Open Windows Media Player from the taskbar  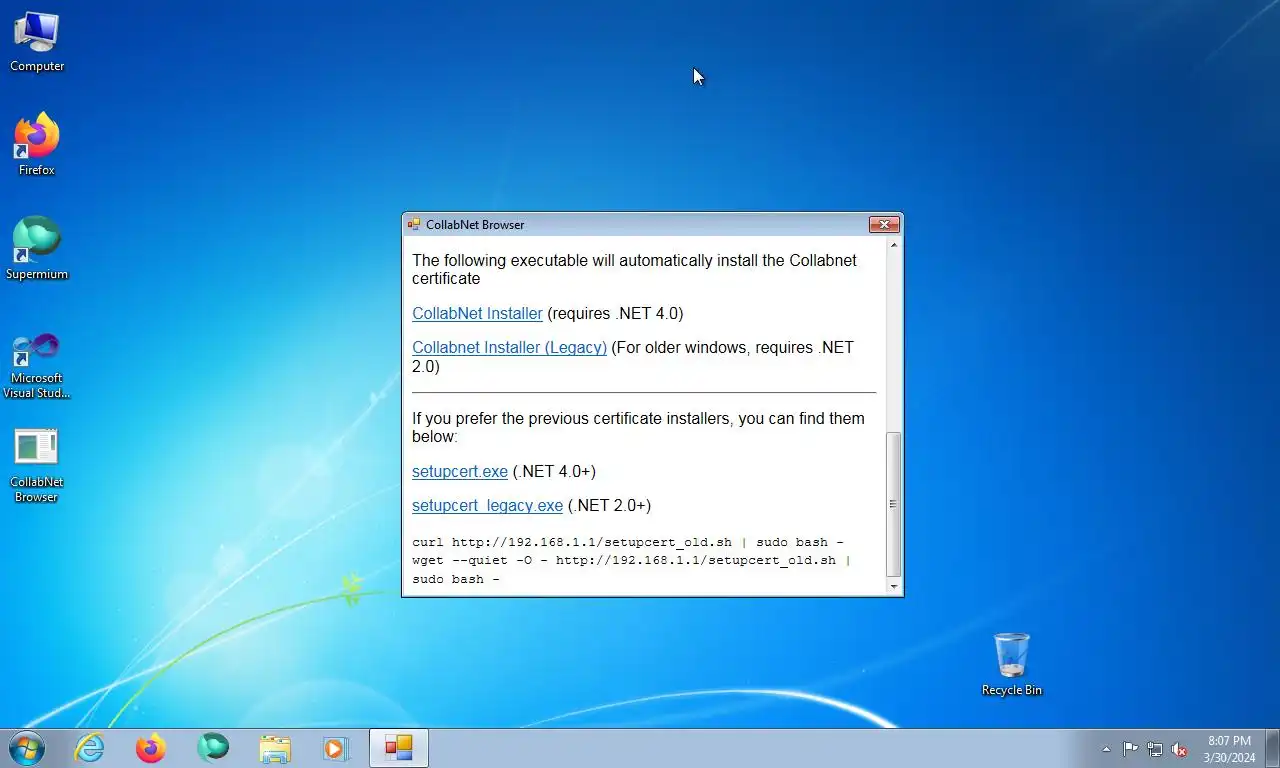335,748
